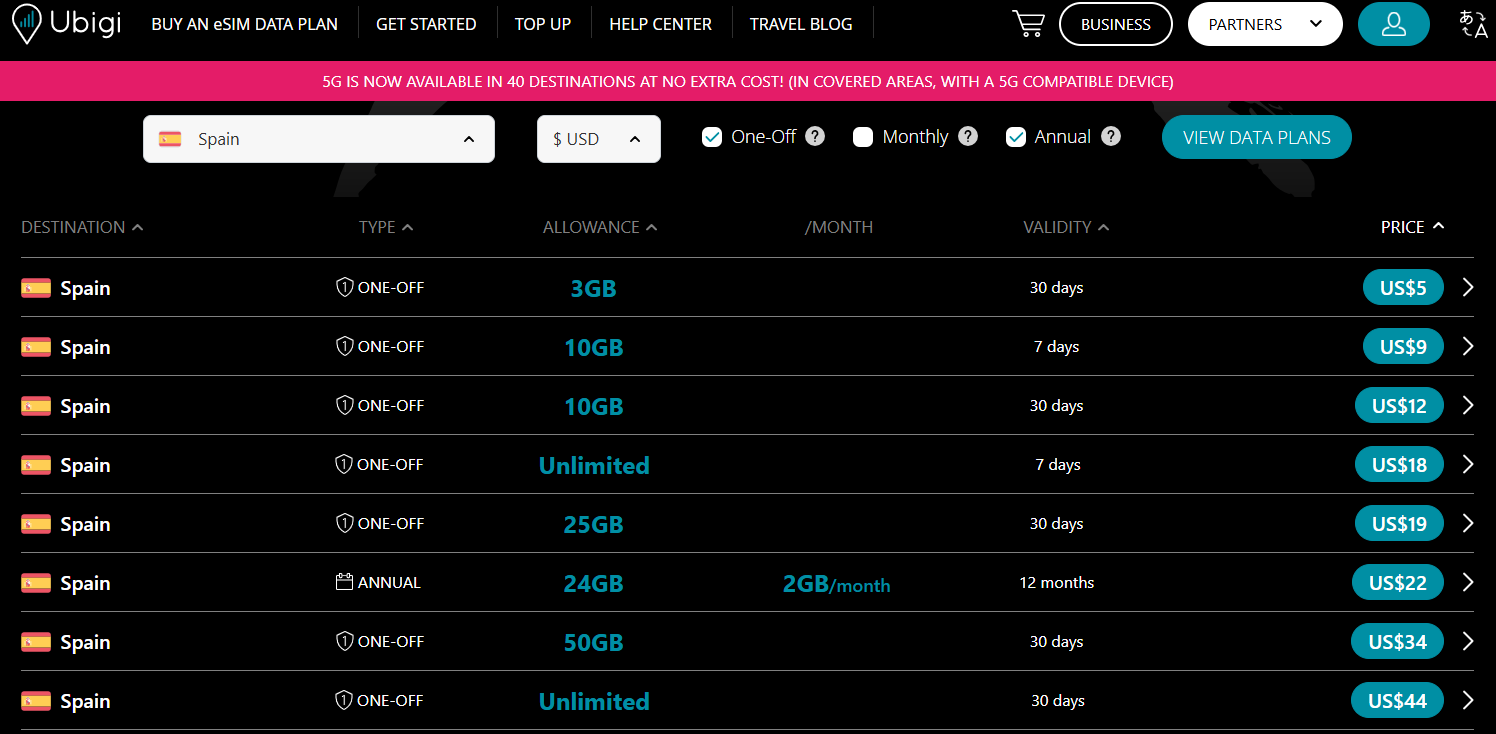Click the arrow next to US$5
The height and width of the screenshot is (734, 1496).
click(x=1467, y=288)
